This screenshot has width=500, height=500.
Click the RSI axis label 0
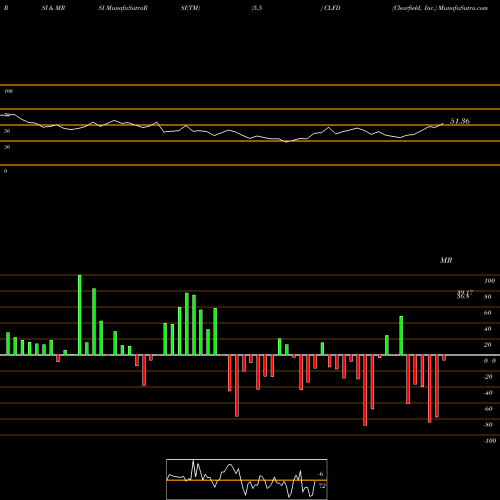(x=5, y=171)
